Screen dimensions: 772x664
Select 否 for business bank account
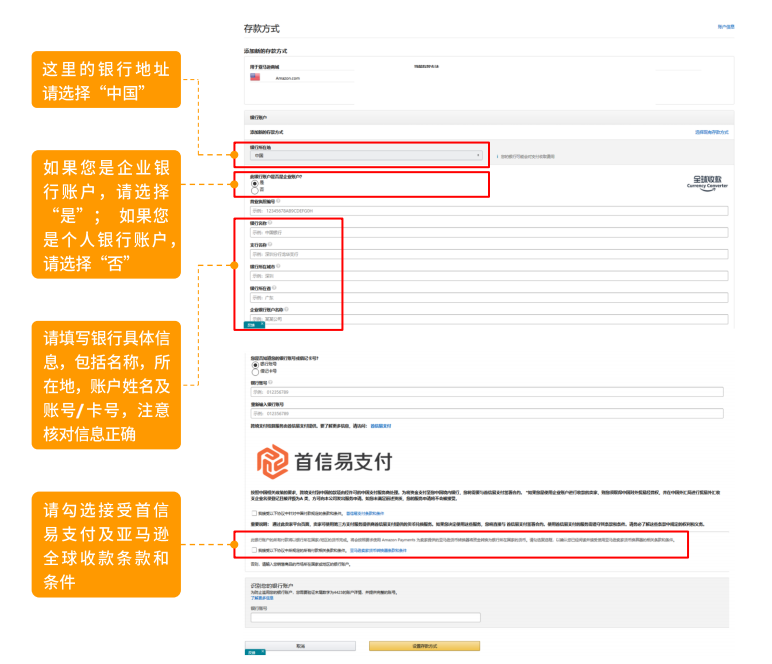click(x=255, y=190)
